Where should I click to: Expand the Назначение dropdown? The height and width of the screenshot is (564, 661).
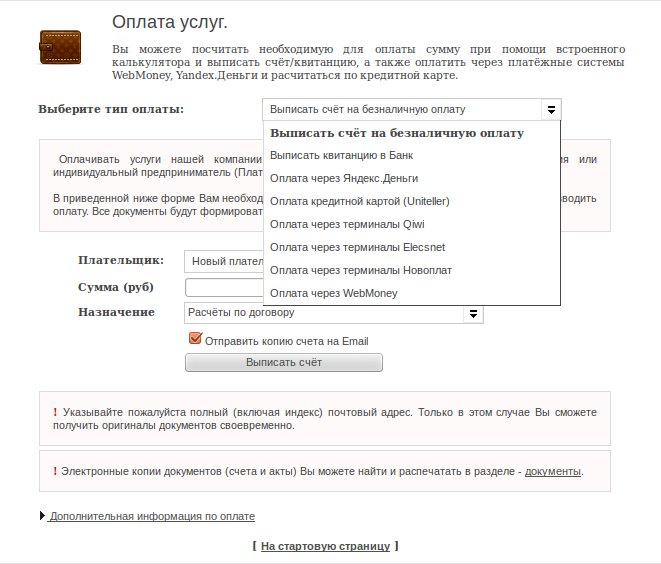(x=334, y=313)
